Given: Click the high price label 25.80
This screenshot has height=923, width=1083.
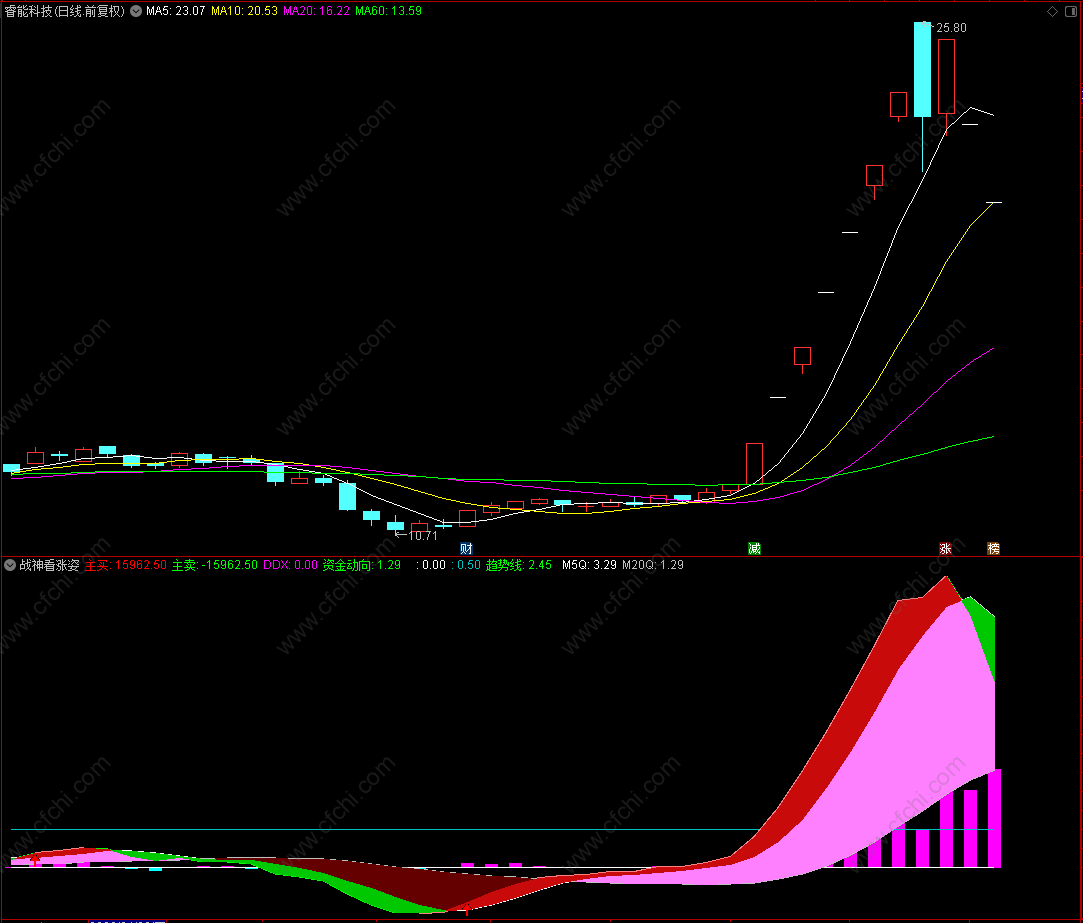Looking at the screenshot, I should pyautogui.click(x=951, y=28).
